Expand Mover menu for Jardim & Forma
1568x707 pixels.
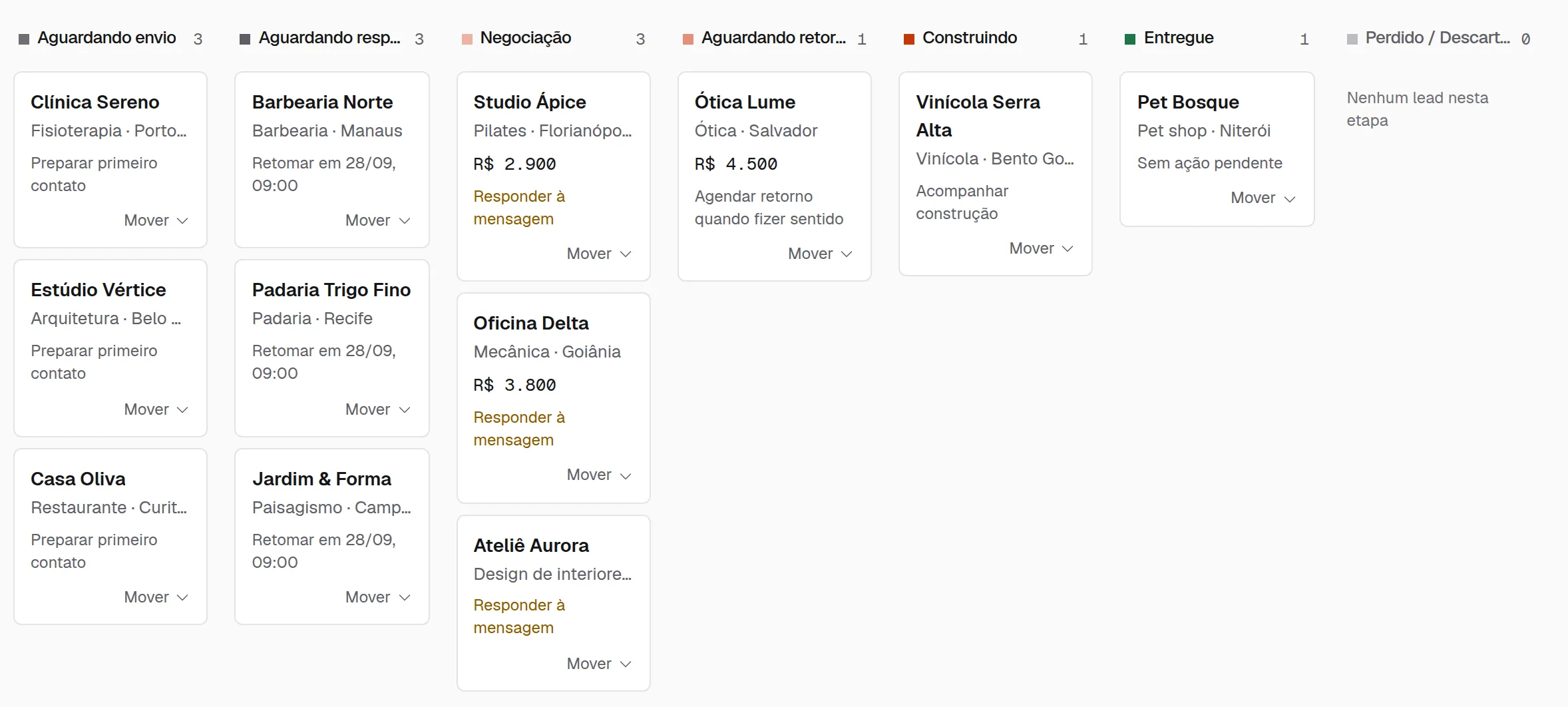click(x=377, y=597)
